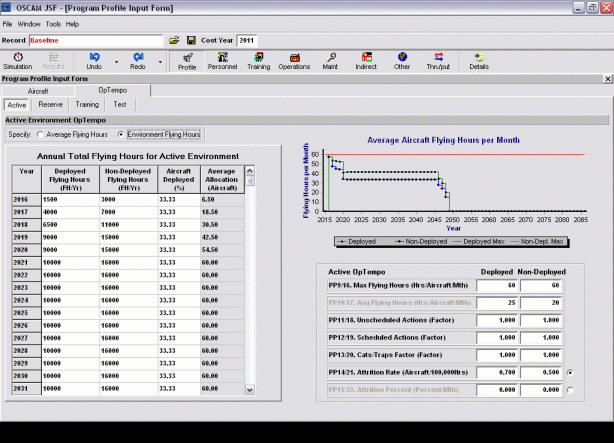Viewport: 614px width, 443px height.
Task: Click the OSCAM JSF title bar app icon
Action: 6,7
